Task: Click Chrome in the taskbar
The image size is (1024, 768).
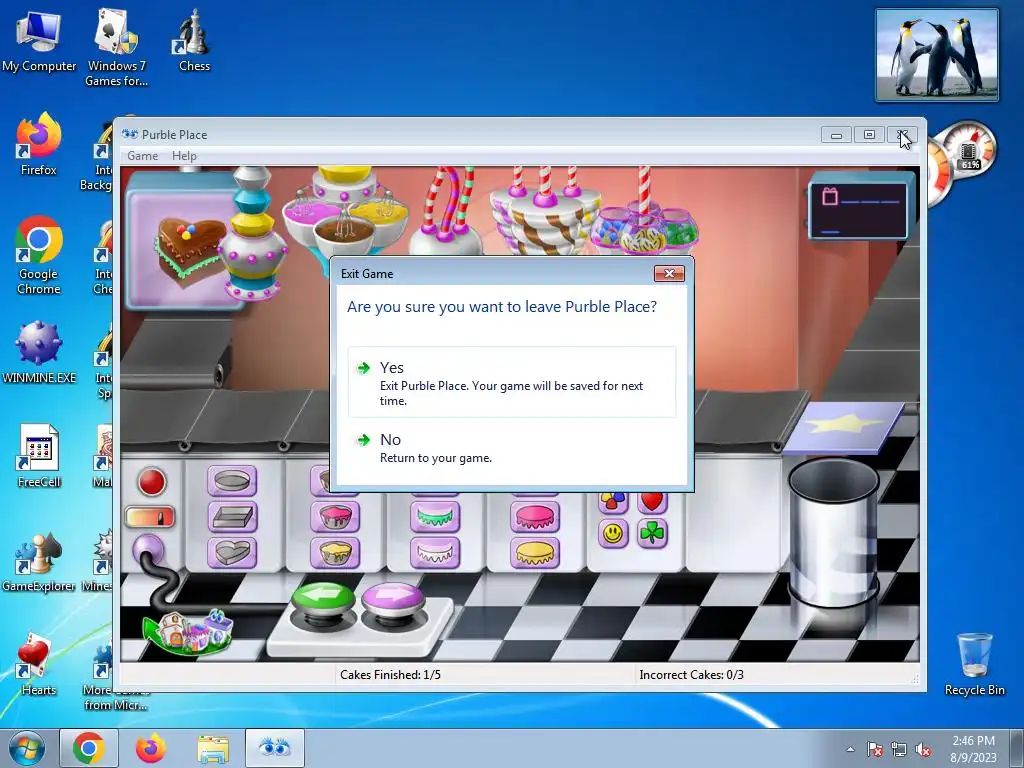Action: pyautogui.click(x=89, y=748)
